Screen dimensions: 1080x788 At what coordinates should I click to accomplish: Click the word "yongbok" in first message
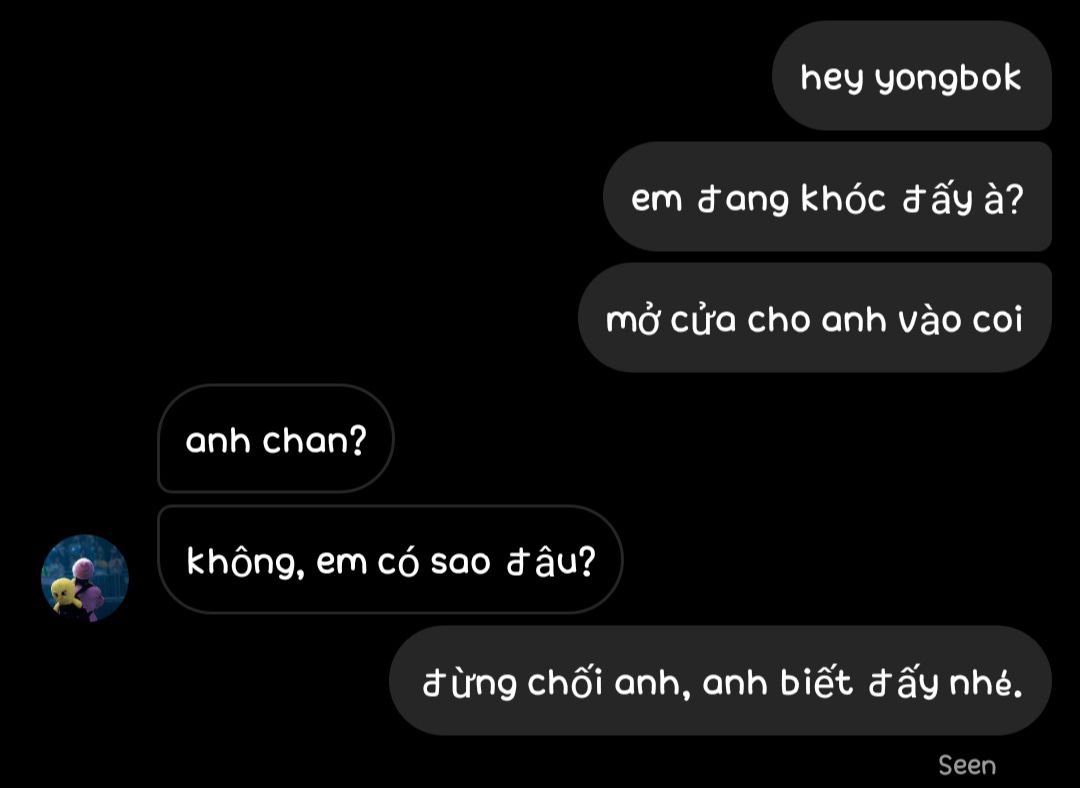click(x=948, y=79)
